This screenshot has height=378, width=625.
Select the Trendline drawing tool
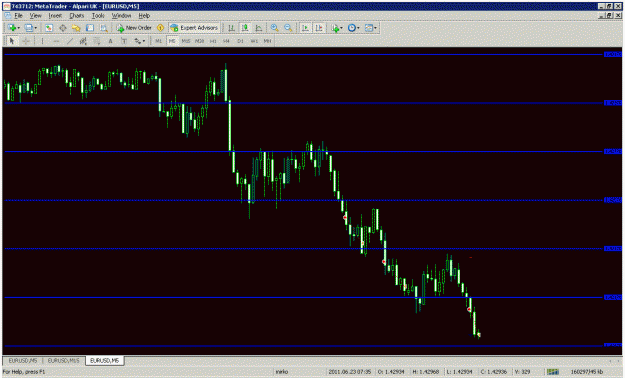point(70,41)
